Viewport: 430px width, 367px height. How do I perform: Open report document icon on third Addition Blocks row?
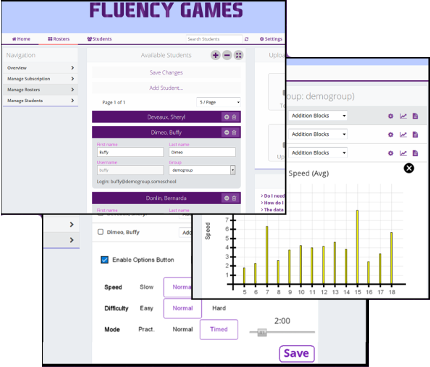point(415,153)
